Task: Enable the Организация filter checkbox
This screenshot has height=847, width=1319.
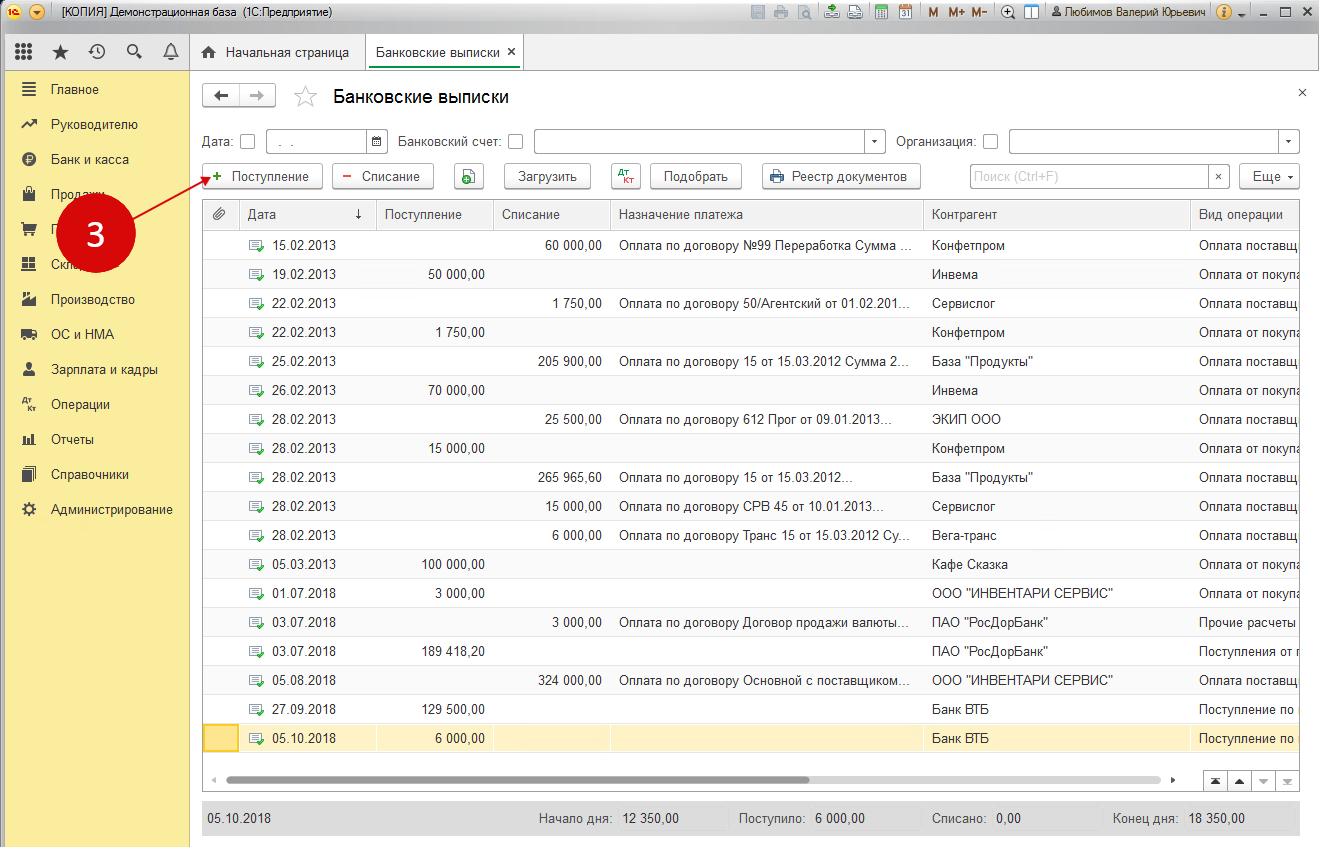Action: [990, 141]
